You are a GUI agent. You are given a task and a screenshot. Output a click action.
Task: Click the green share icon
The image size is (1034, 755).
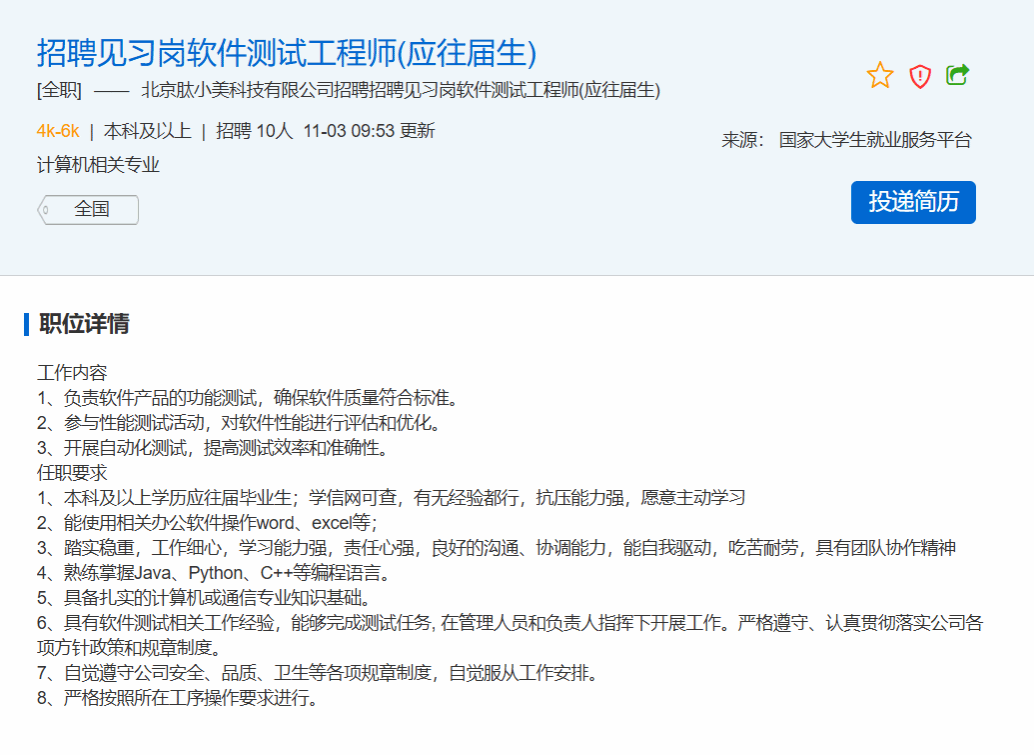958,75
